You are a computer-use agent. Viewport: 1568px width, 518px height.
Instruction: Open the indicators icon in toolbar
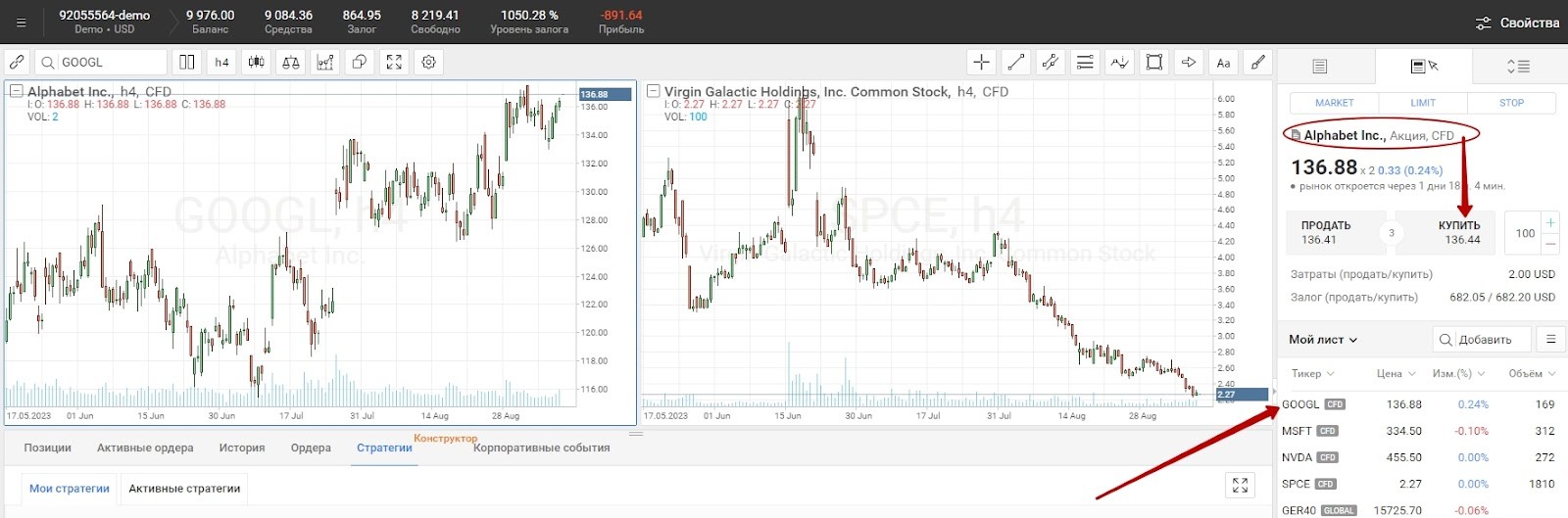325,62
